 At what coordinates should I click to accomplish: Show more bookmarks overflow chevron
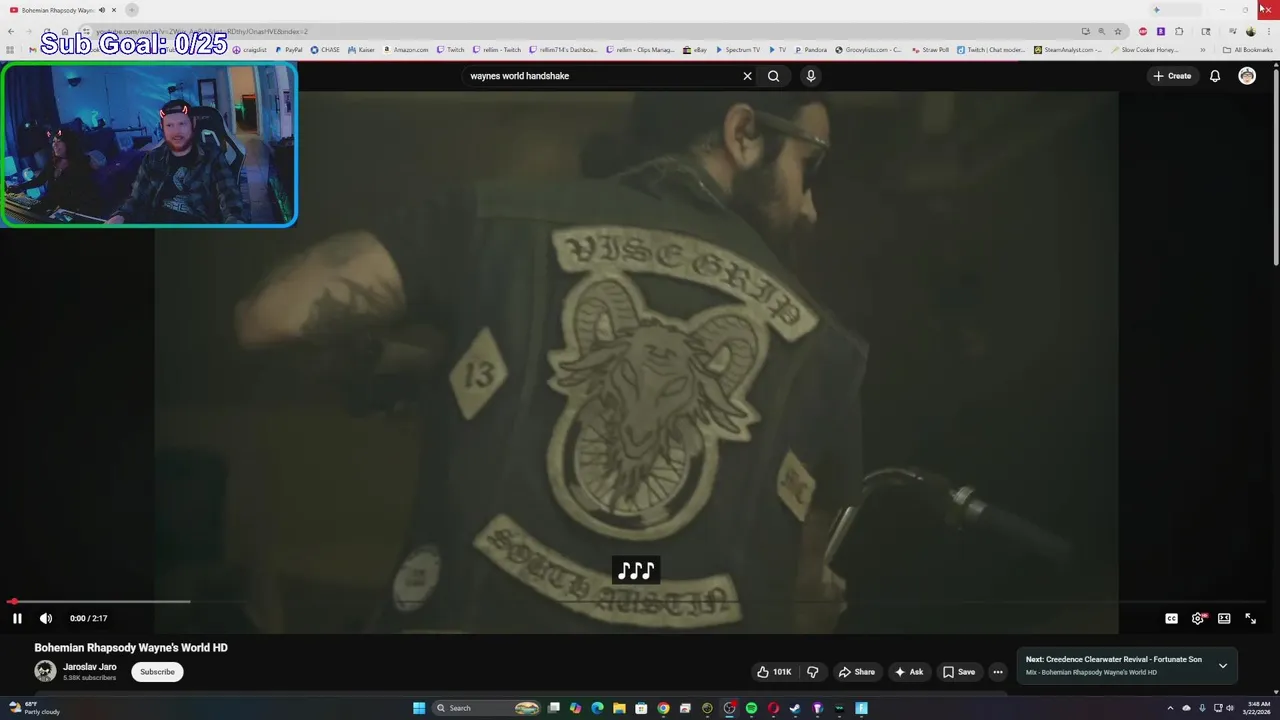click(1203, 49)
